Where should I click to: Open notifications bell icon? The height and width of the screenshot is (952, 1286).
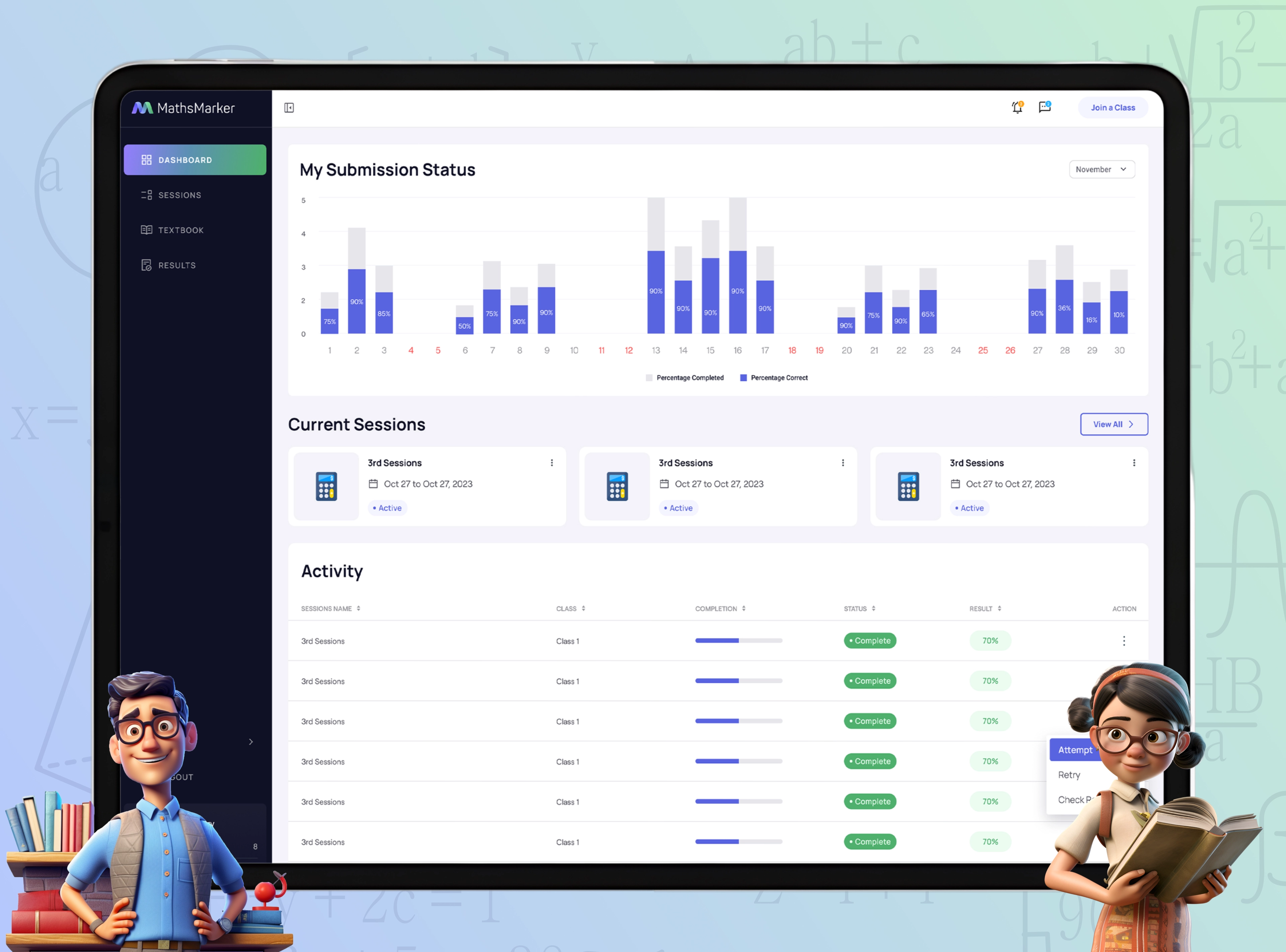click(1017, 107)
